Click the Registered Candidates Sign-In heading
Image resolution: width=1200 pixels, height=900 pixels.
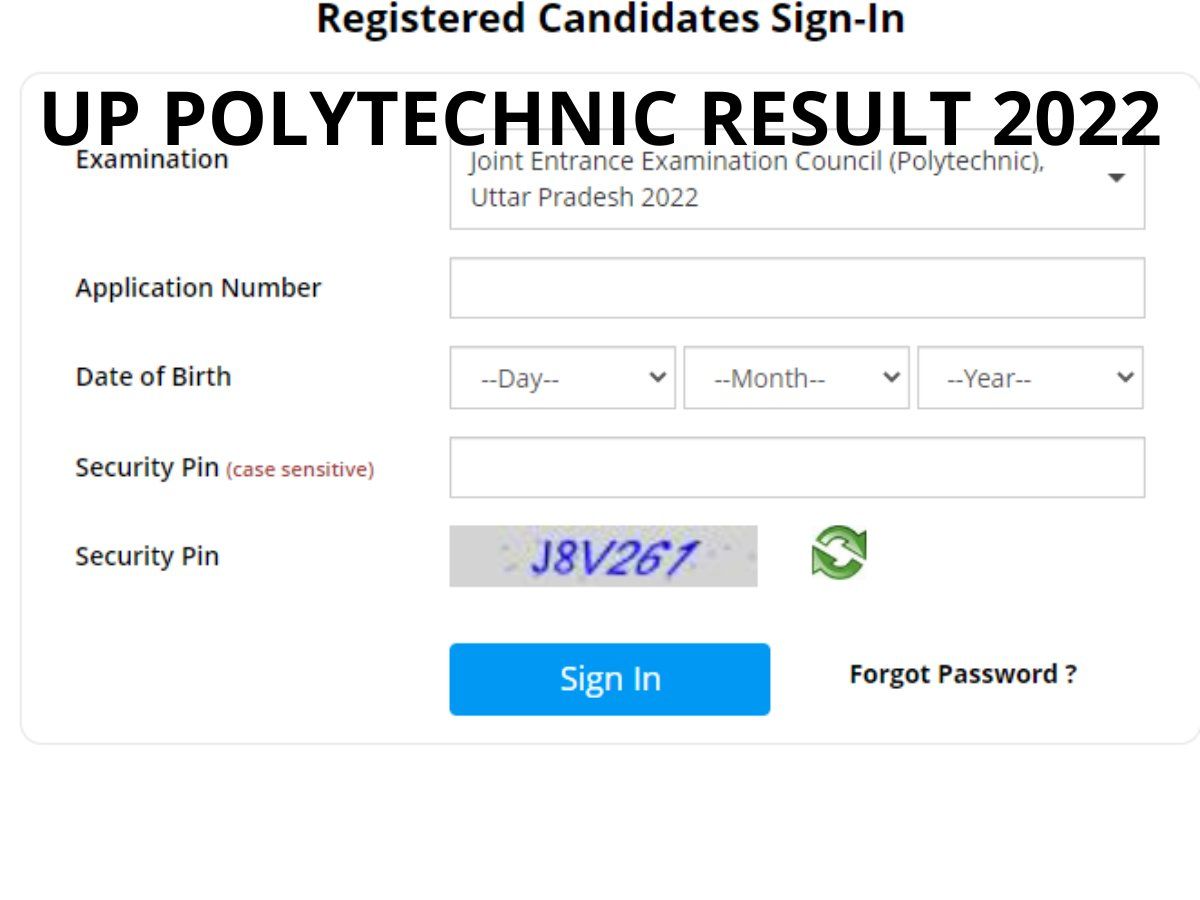610,18
